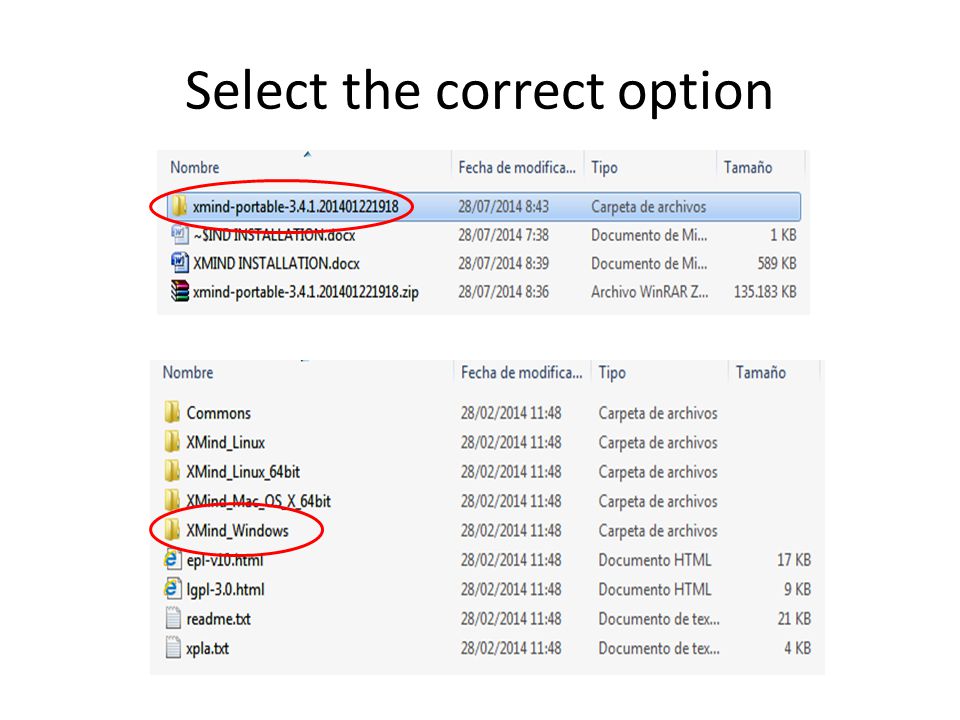Select the Commons folder name

tap(219, 413)
